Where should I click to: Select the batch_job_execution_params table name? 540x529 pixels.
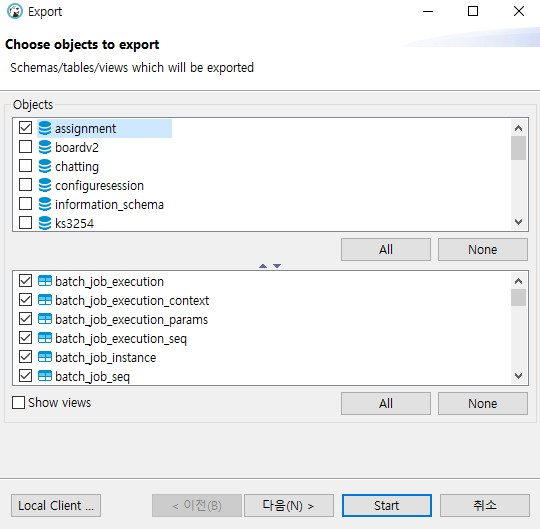(x=132, y=320)
